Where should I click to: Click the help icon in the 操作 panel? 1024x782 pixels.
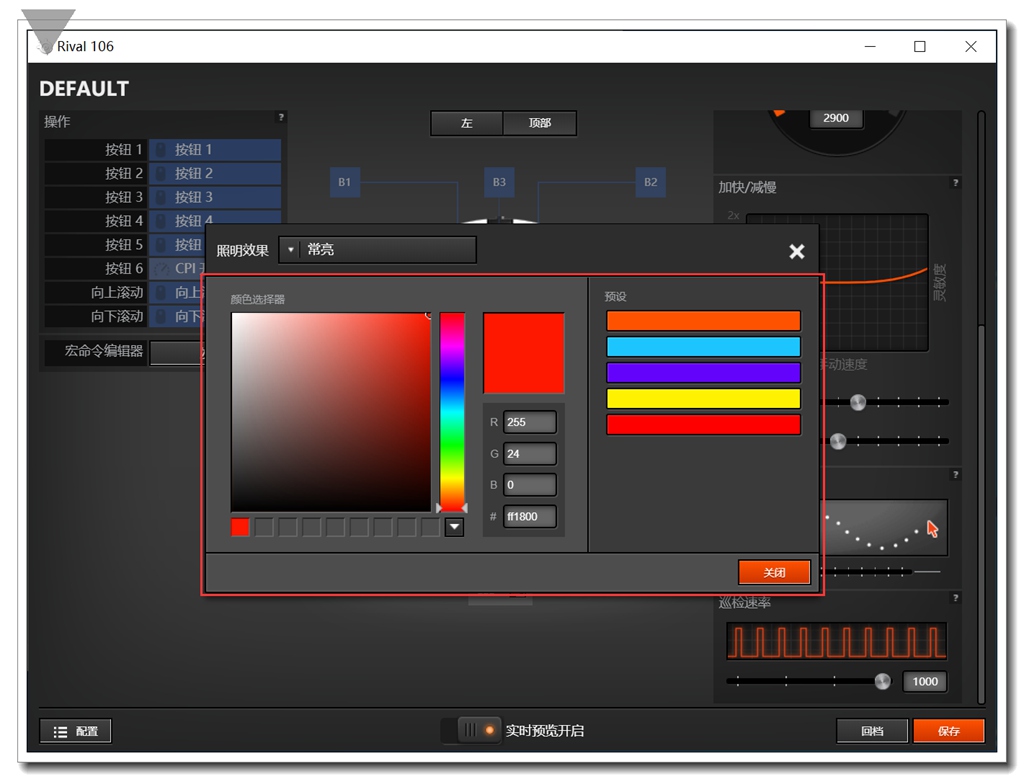coord(281,117)
